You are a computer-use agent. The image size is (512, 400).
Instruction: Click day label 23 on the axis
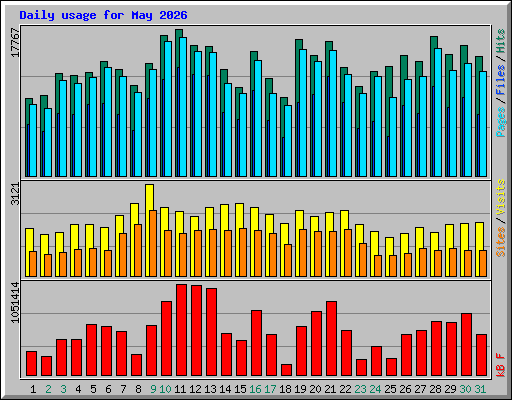(360, 389)
